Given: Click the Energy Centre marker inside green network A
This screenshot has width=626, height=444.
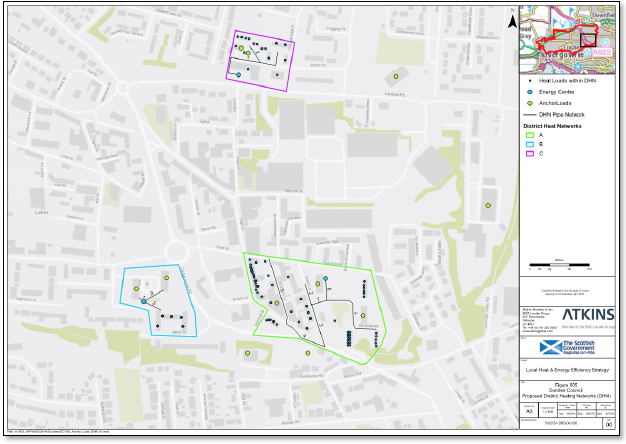Looking at the screenshot, I should tap(326, 278).
